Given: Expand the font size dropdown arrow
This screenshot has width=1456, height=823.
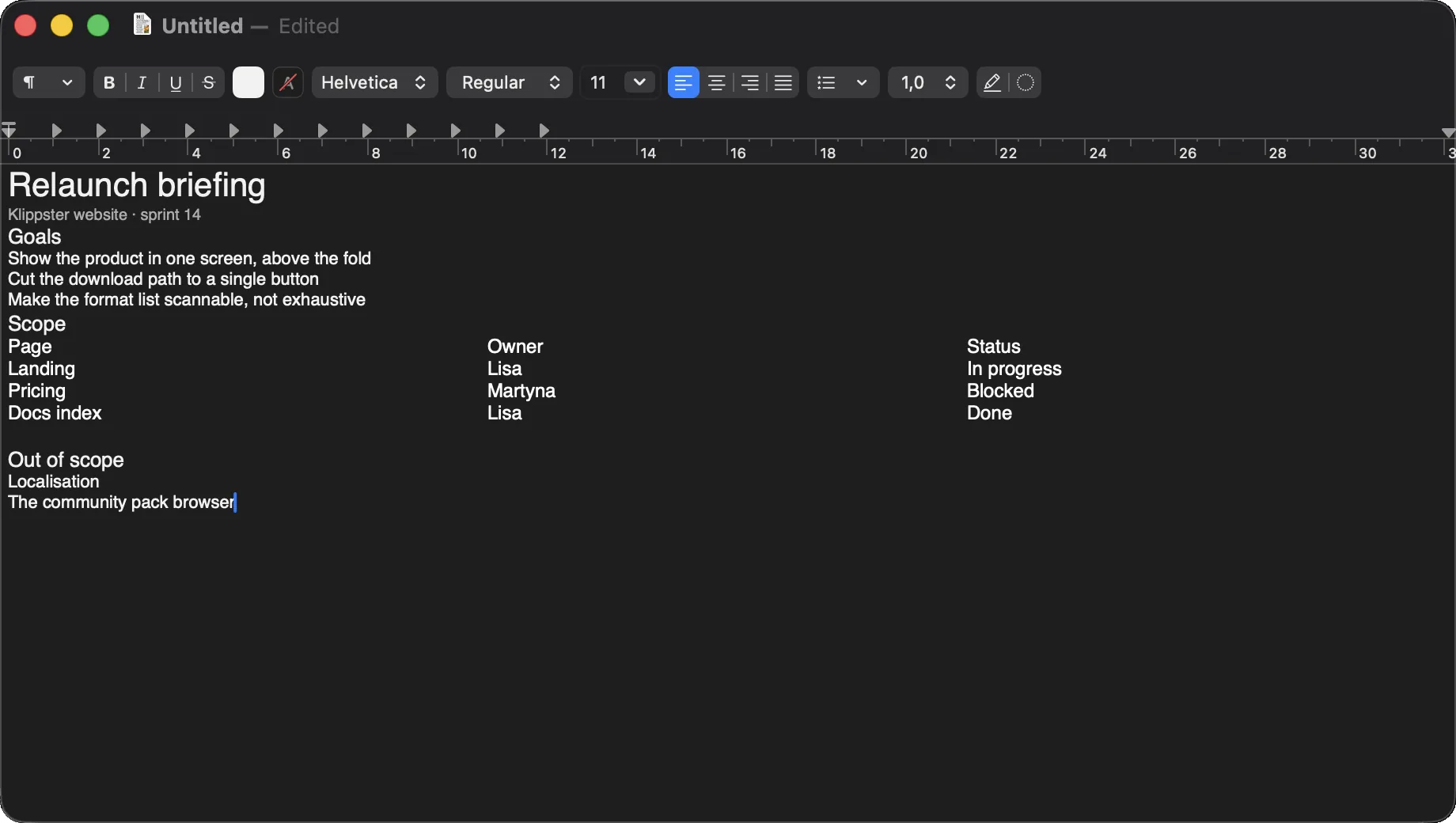Looking at the screenshot, I should click(x=639, y=82).
